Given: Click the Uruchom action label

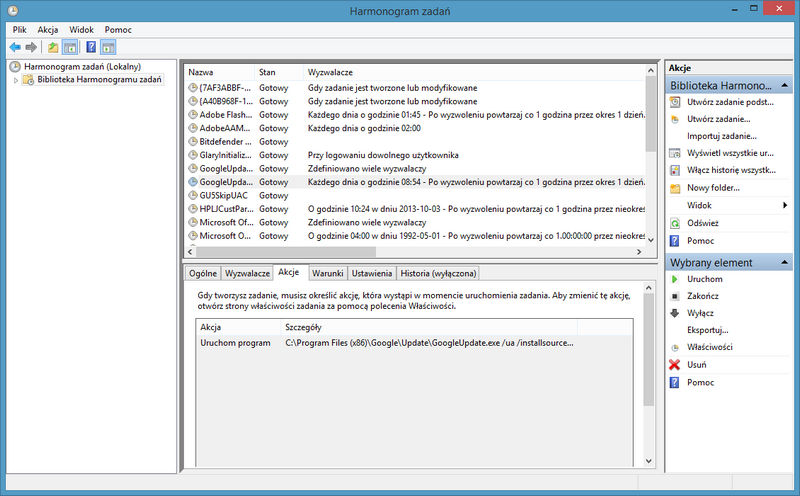Looking at the screenshot, I should point(705,279).
